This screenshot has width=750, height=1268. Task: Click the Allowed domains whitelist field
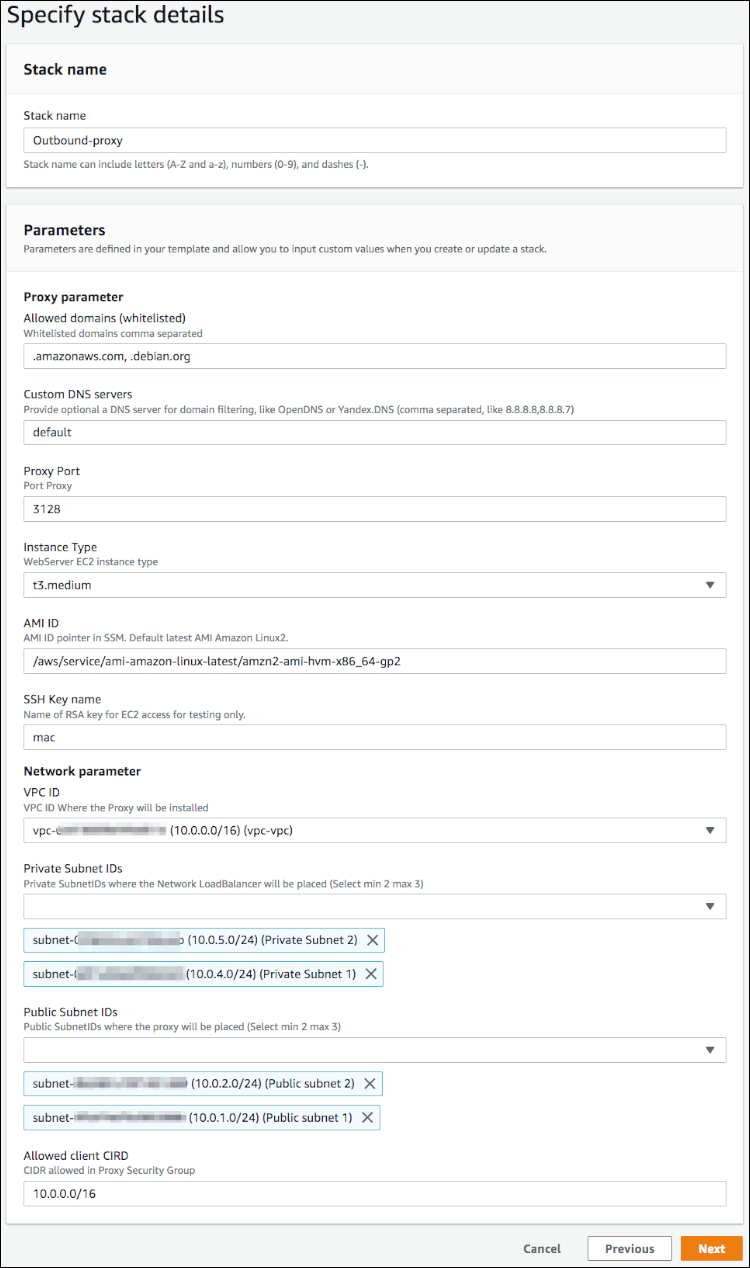375,356
